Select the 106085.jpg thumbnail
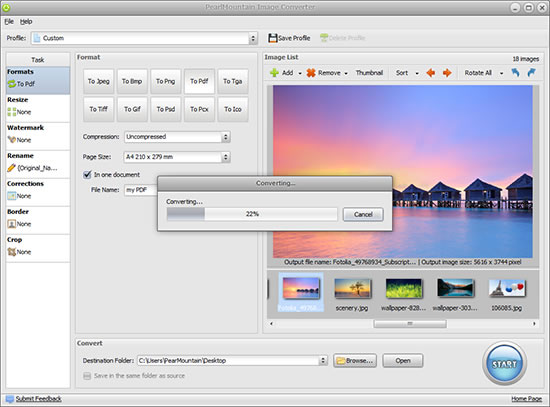The width and height of the screenshot is (550, 407). click(x=507, y=294)
